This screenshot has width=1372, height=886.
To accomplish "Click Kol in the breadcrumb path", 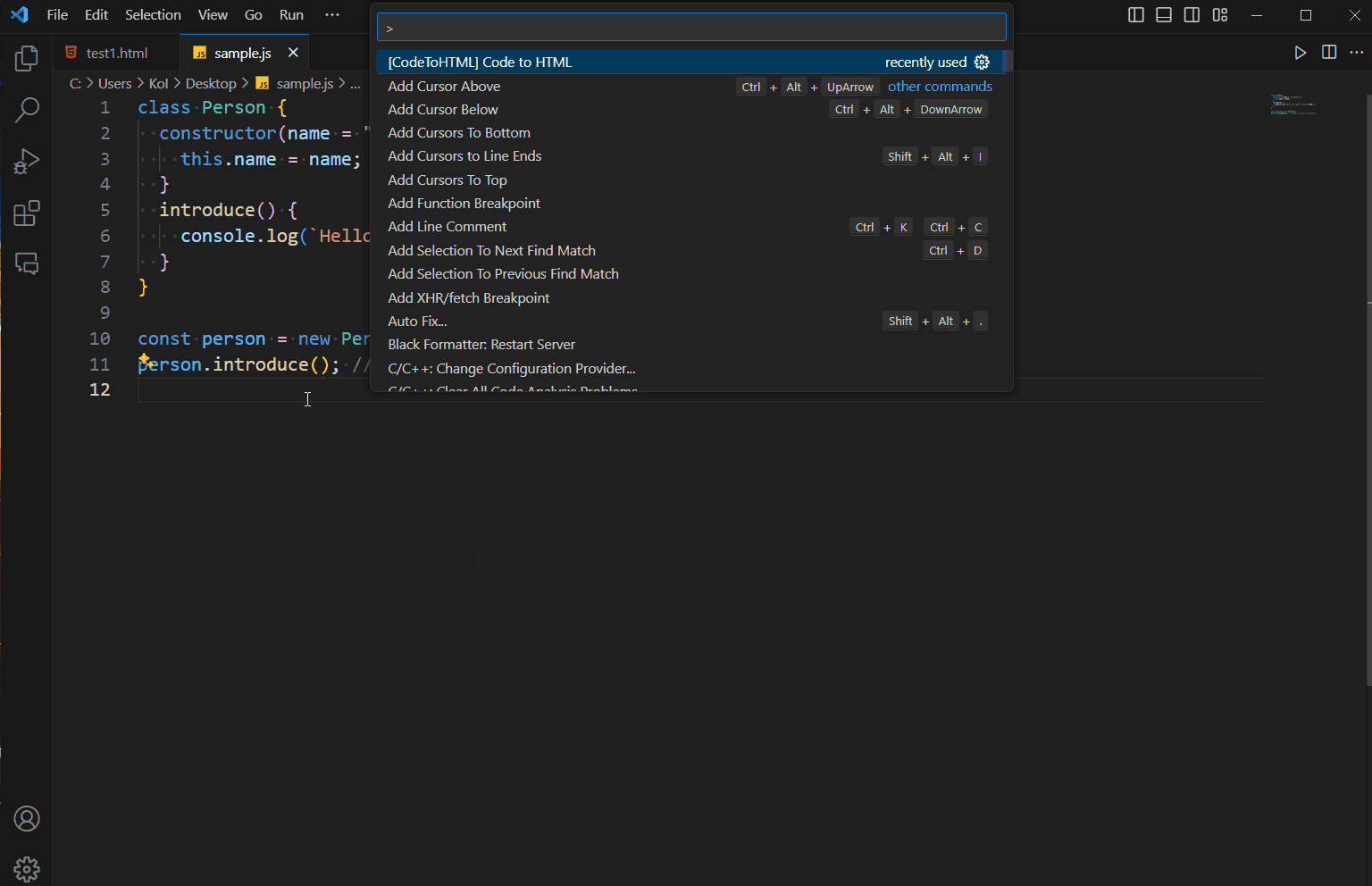I will click(158, 83).
